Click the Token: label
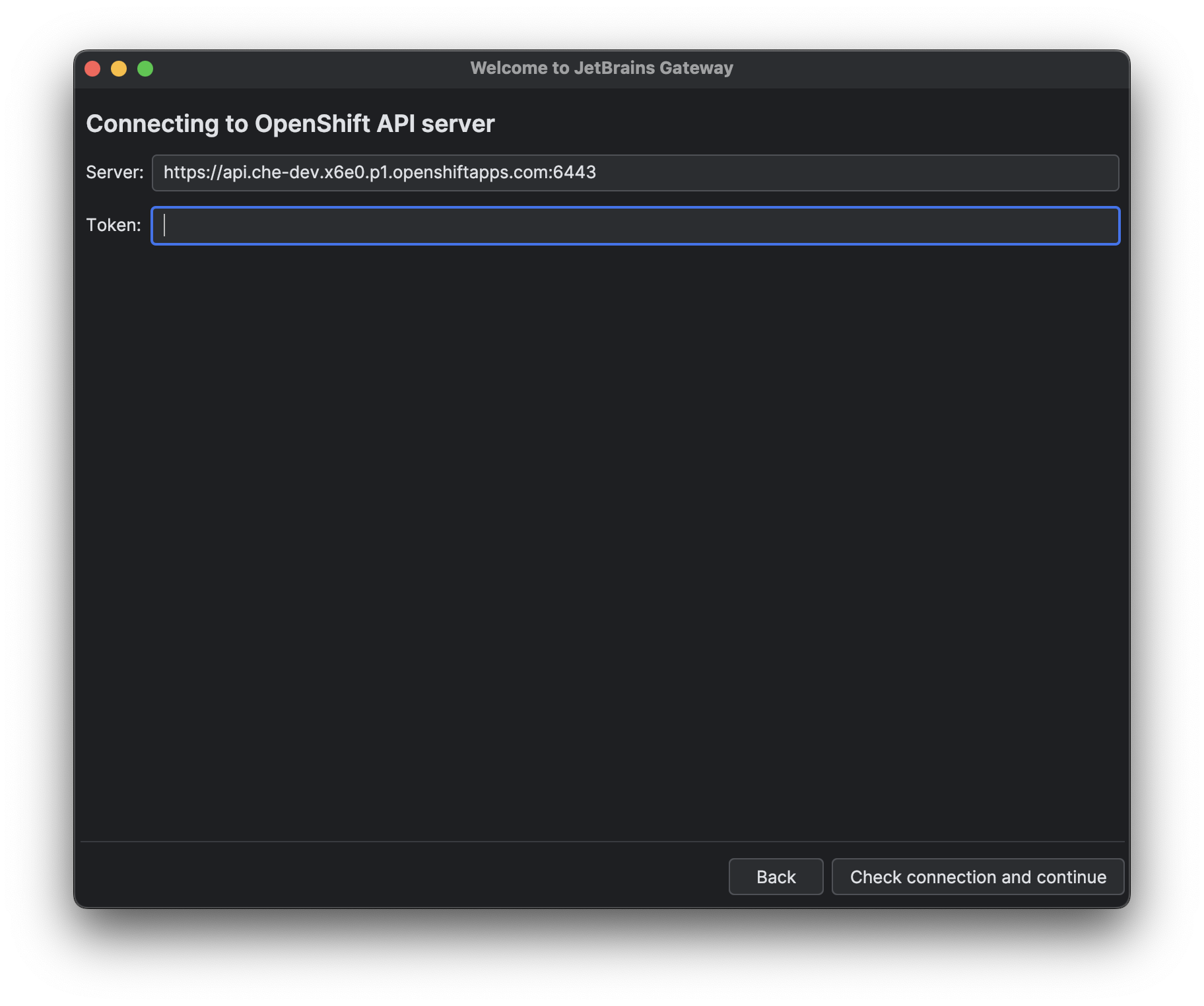The height and width of the screenshot is (1006, 1204). pos(113,225)
